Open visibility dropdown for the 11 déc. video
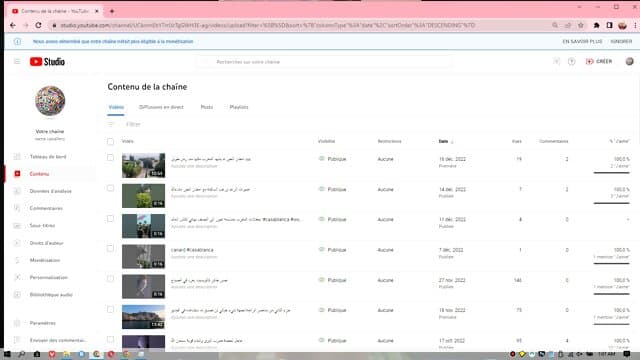 332,220
